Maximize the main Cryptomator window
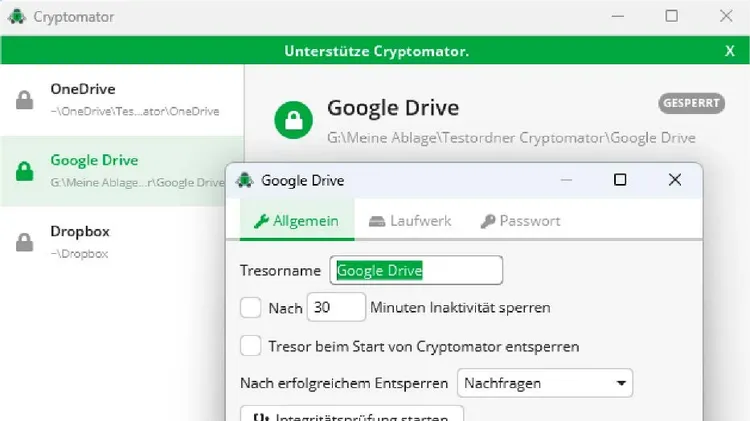The height and width of the screenshot is (421, 750). point(672,16)
